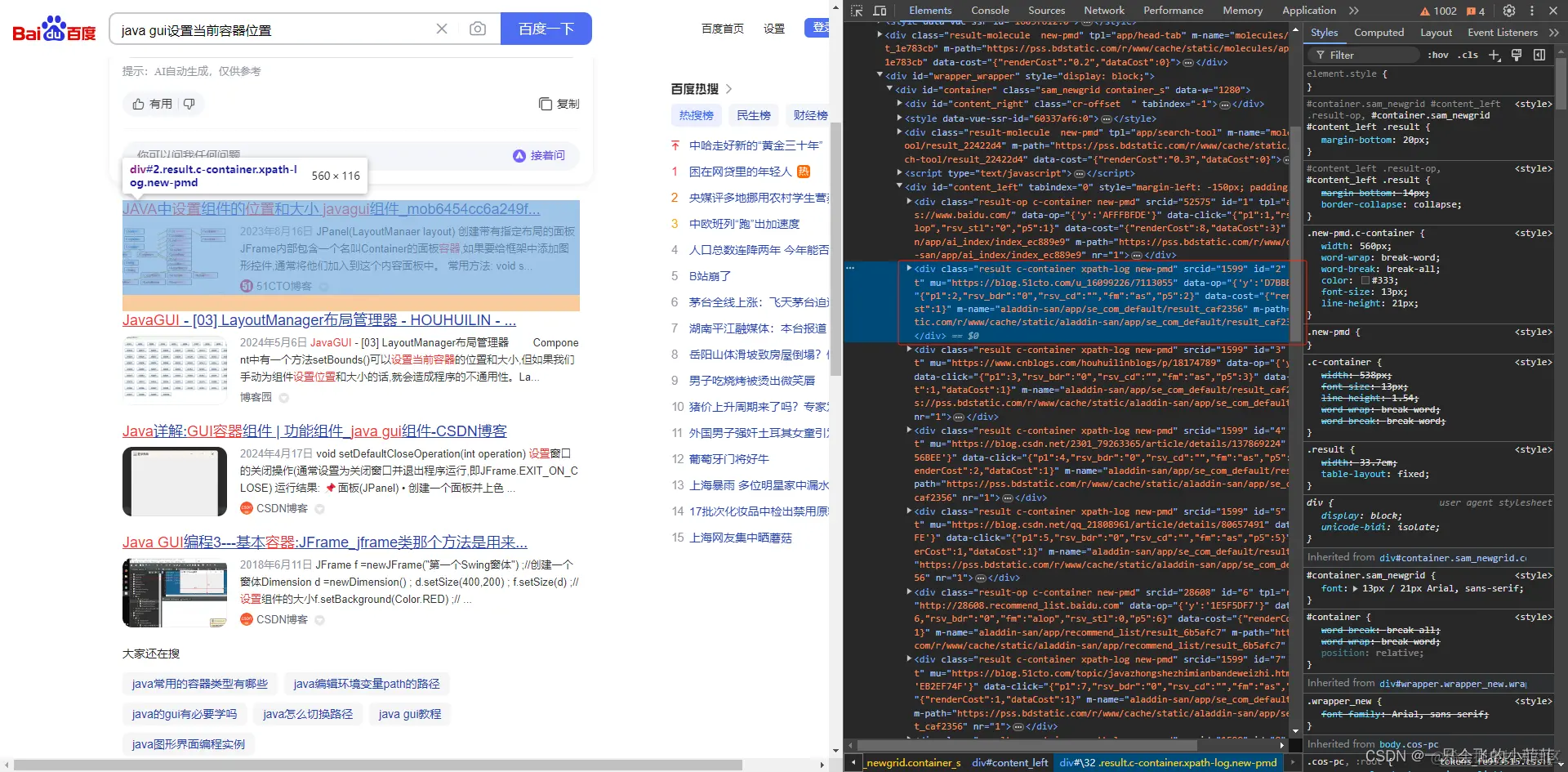Click related search java怎么切换路径
Image resolution: width=1568 pixels, height=772 pixels.
click(308, 714)
